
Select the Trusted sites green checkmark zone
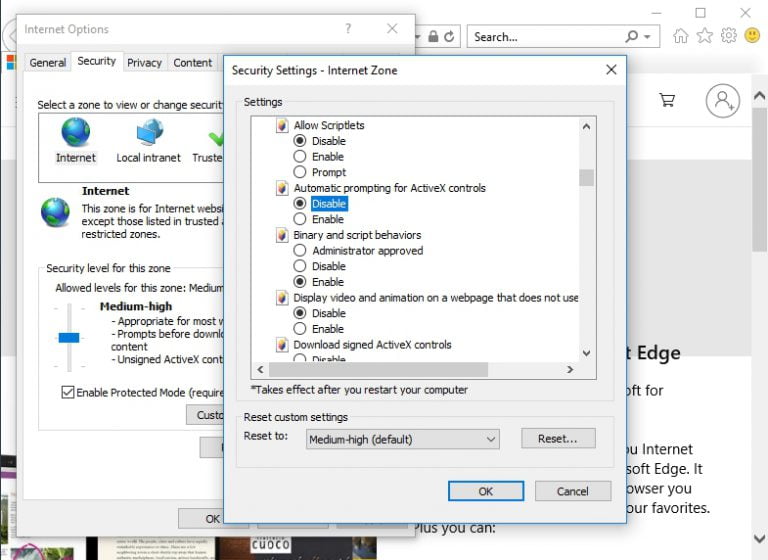(216, 138)
